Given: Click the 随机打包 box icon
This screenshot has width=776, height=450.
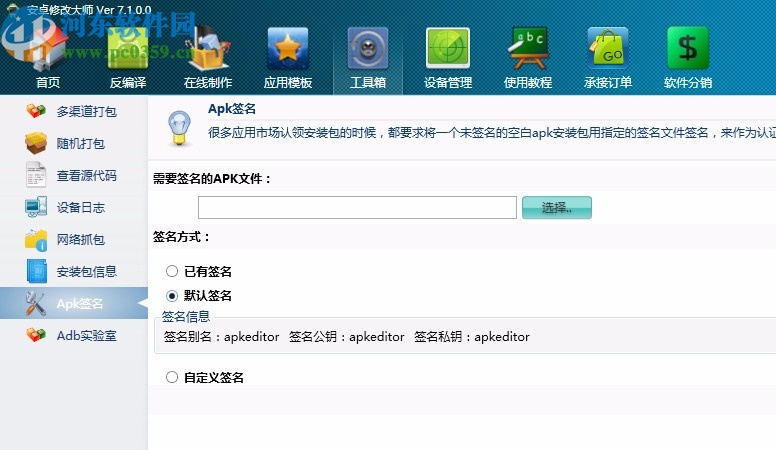Looking at the screenshot, I should [x=36, y=143].
